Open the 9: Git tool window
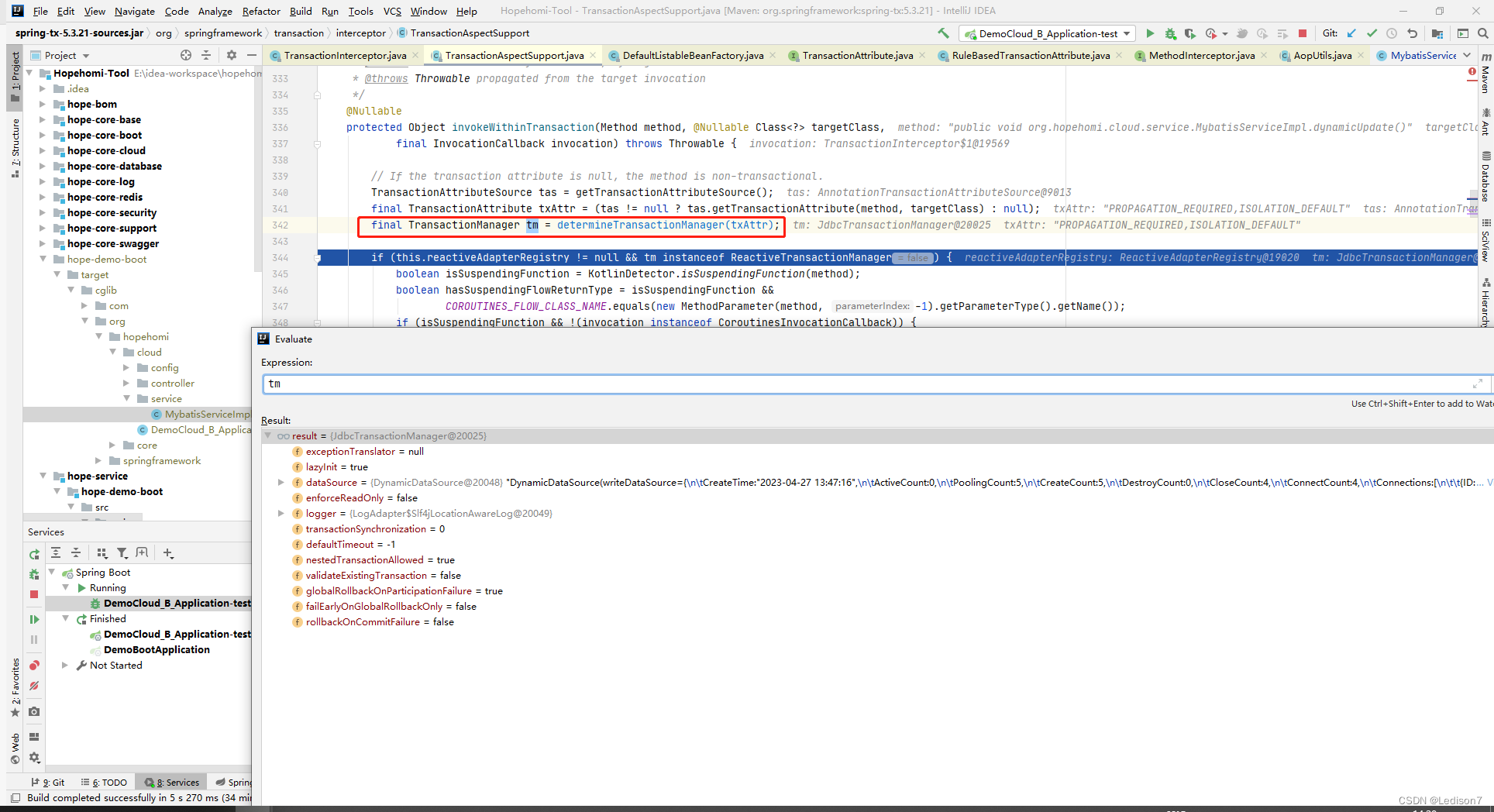1494x812 pixels. coord(48,782)
